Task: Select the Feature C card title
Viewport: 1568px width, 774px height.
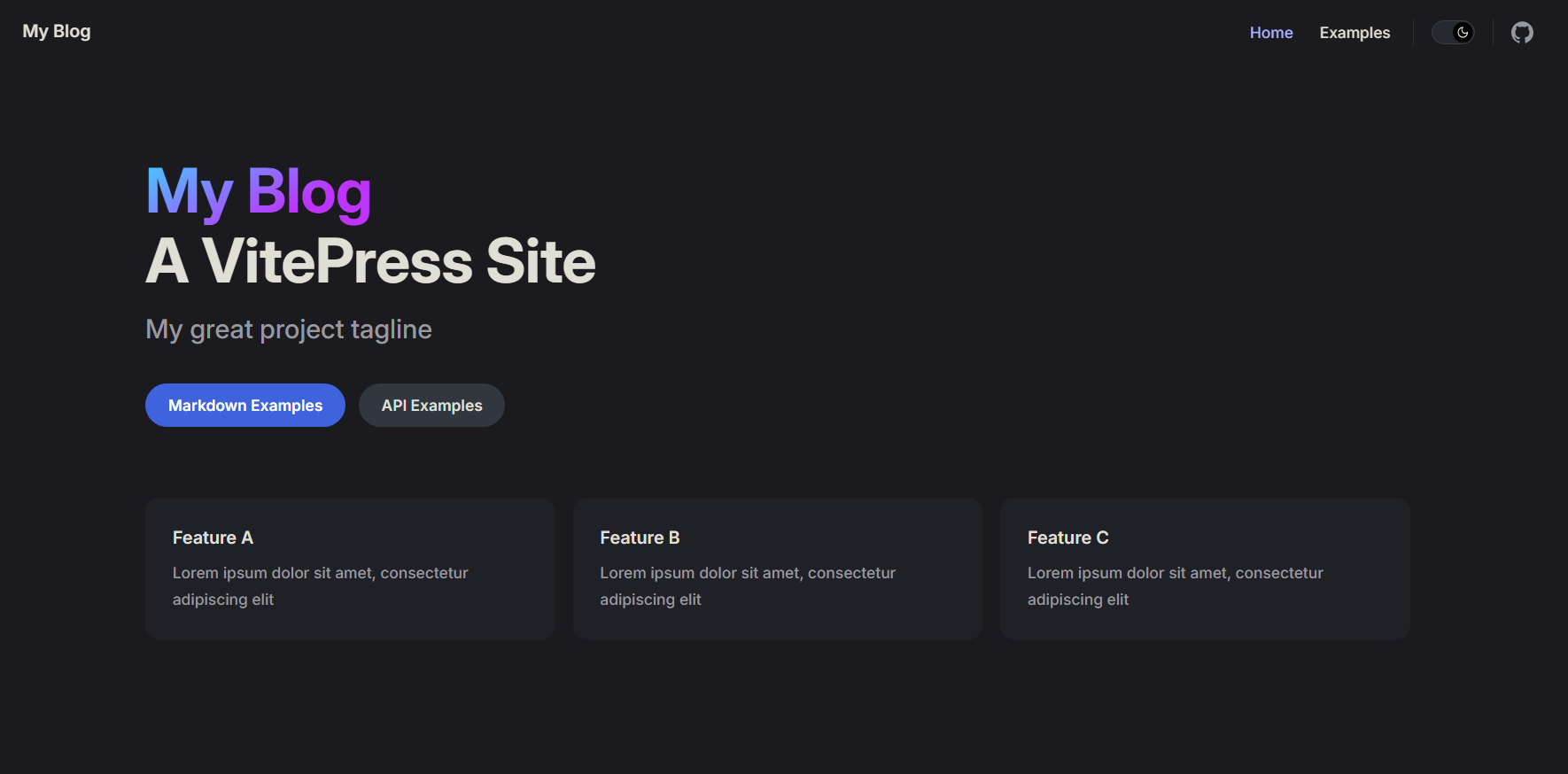Action: (1067, 538)
